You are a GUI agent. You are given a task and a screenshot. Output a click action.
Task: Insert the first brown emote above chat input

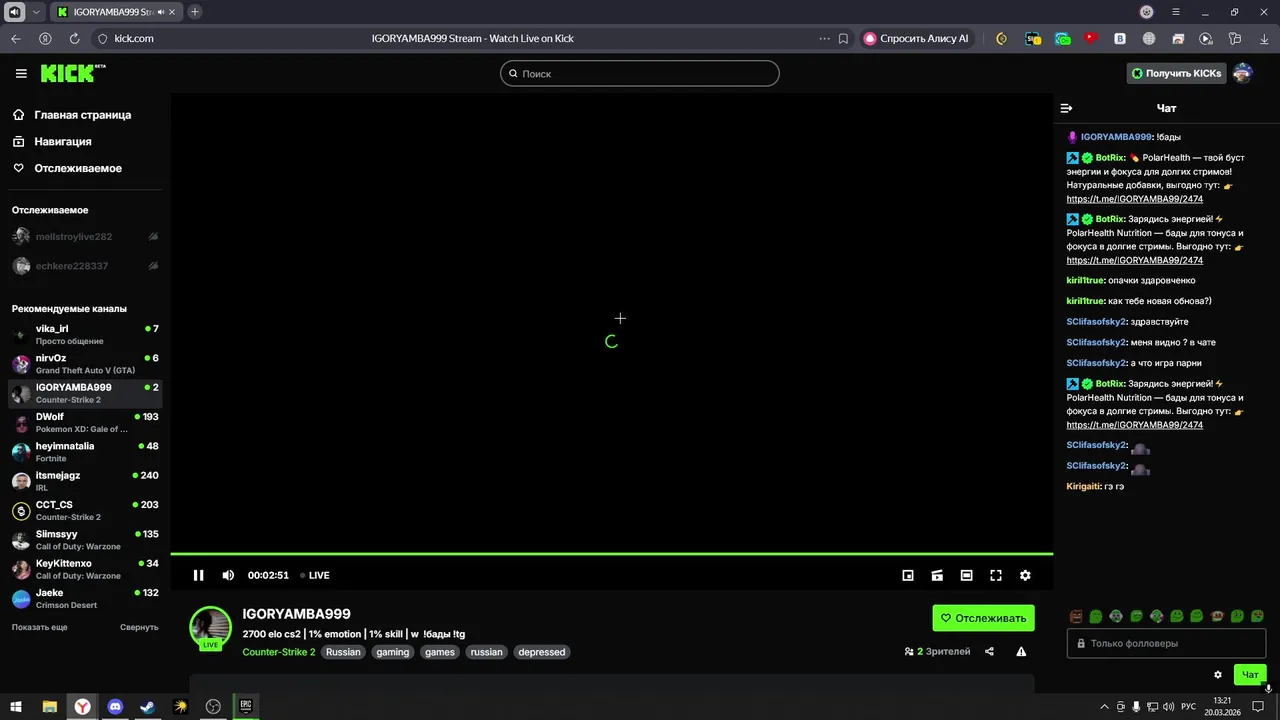(1076, 616)
